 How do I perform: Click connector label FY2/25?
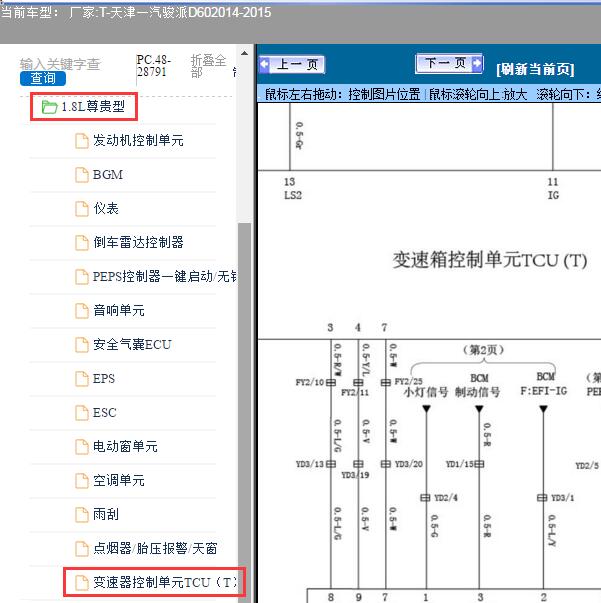click(x=409, y=381)
